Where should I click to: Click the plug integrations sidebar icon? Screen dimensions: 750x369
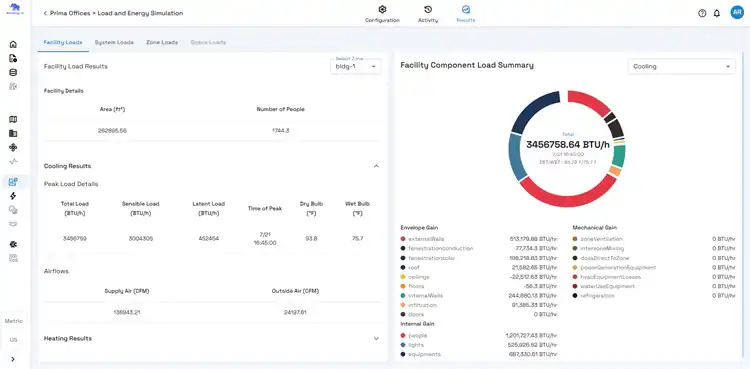click(x=13, y=244)
